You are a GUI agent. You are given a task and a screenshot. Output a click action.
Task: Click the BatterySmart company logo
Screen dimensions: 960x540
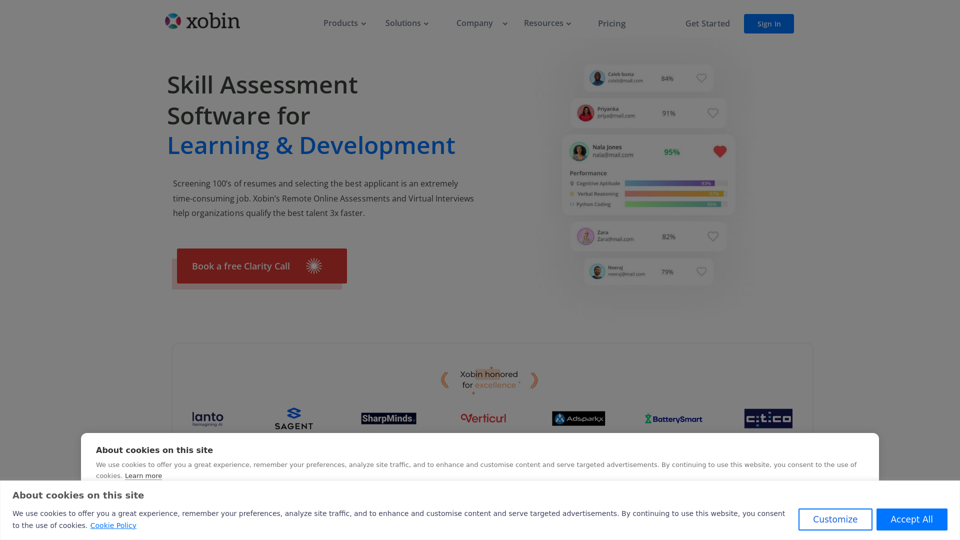(673, 419)
